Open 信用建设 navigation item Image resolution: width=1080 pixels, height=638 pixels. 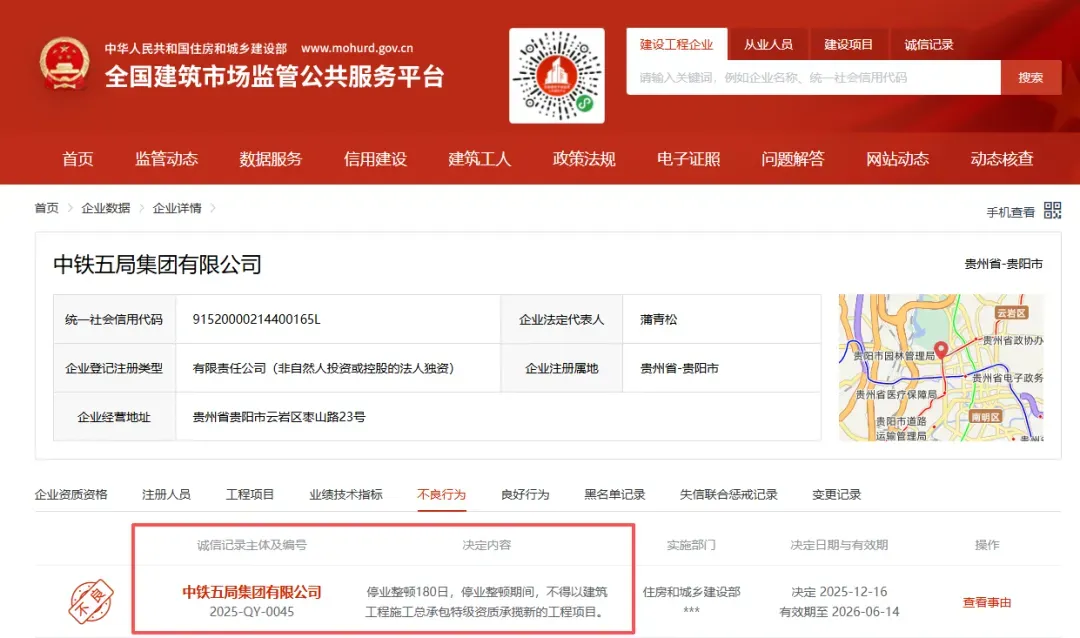click(375, 158)
